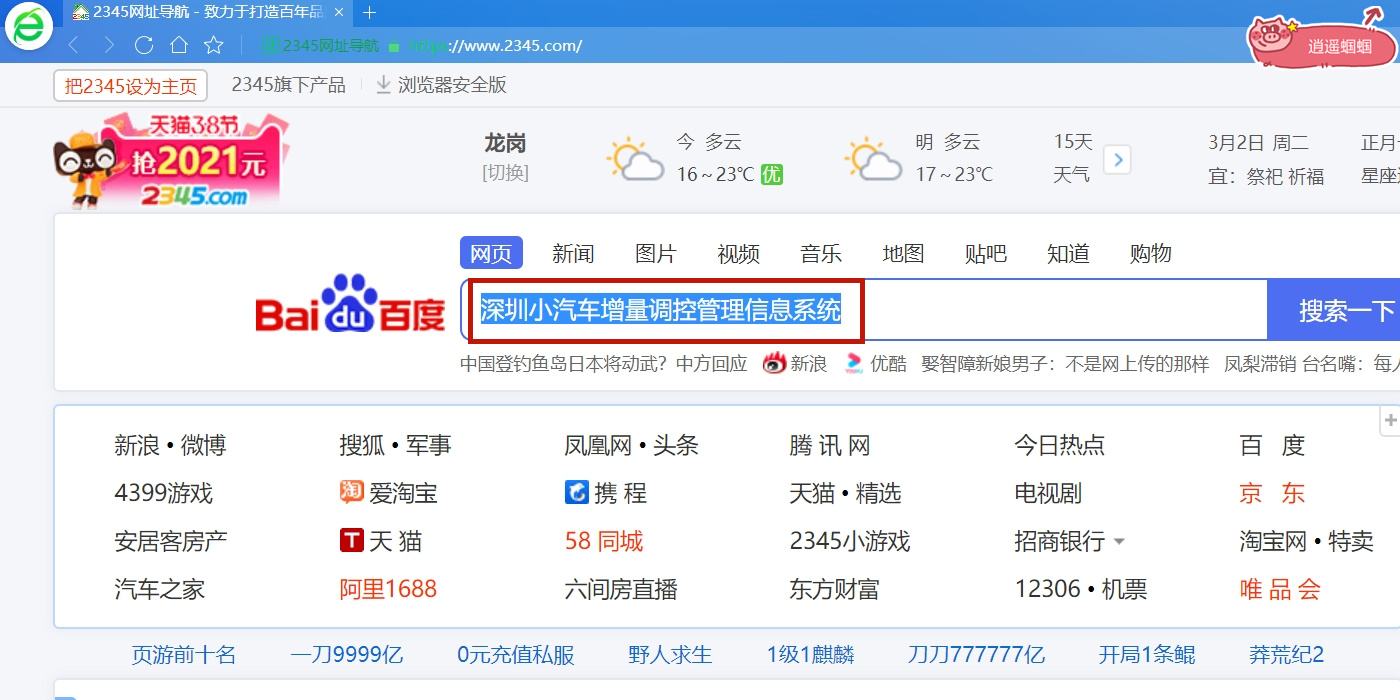Open 2345旗下产品 link
Viewport: 1400px width, 700px height.
coord(289,85)
